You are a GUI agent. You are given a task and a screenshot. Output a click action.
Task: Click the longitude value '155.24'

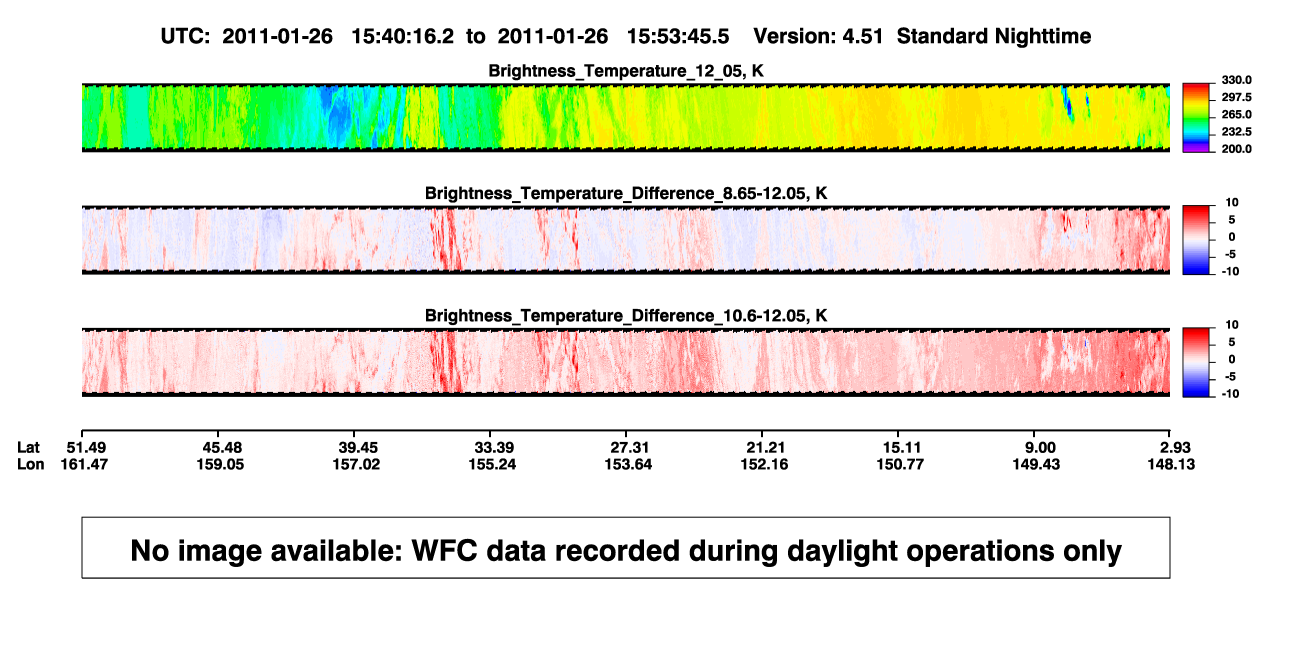(x=494, y=464)
